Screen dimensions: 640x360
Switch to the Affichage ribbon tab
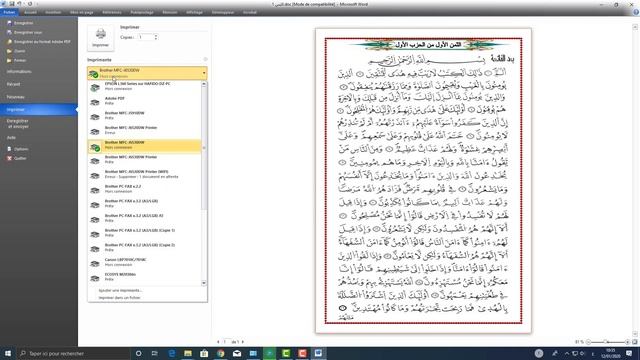tap(194, 12)
